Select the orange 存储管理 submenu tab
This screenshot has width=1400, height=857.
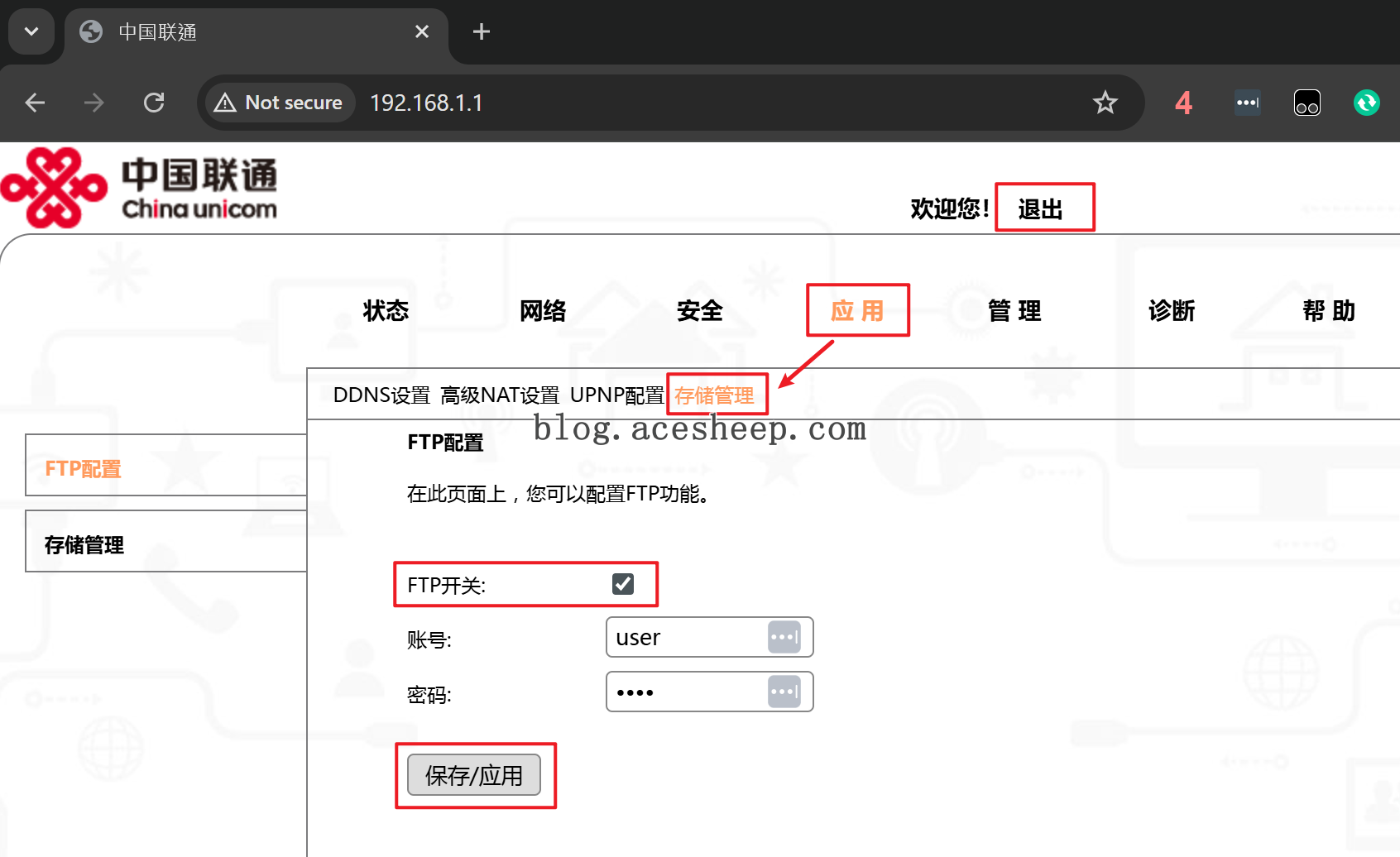click(714, 395)
